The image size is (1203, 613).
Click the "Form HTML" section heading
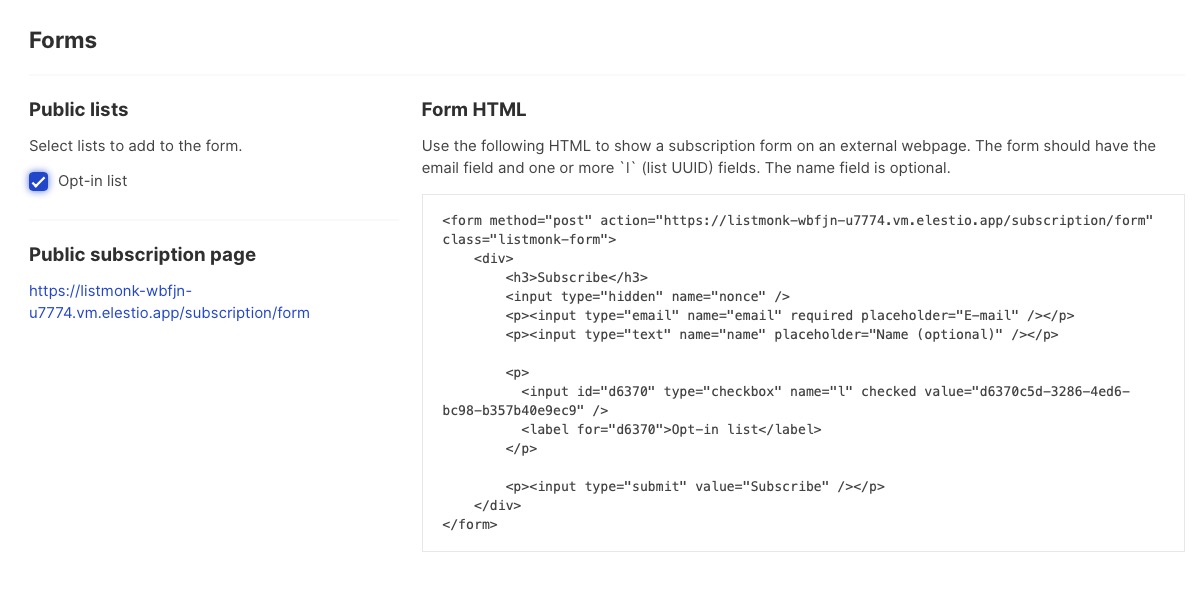click(474, 109)
